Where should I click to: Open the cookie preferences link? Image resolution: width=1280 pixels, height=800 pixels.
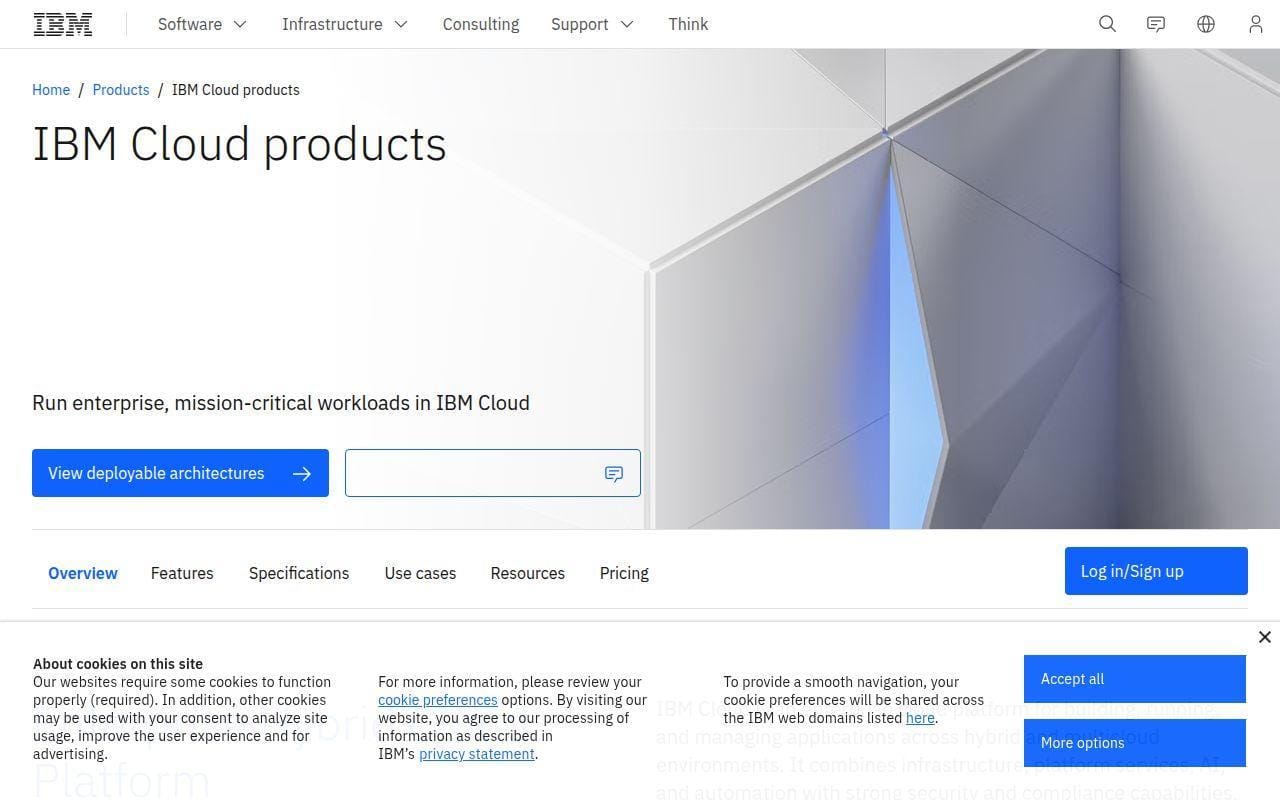point(438,700)
